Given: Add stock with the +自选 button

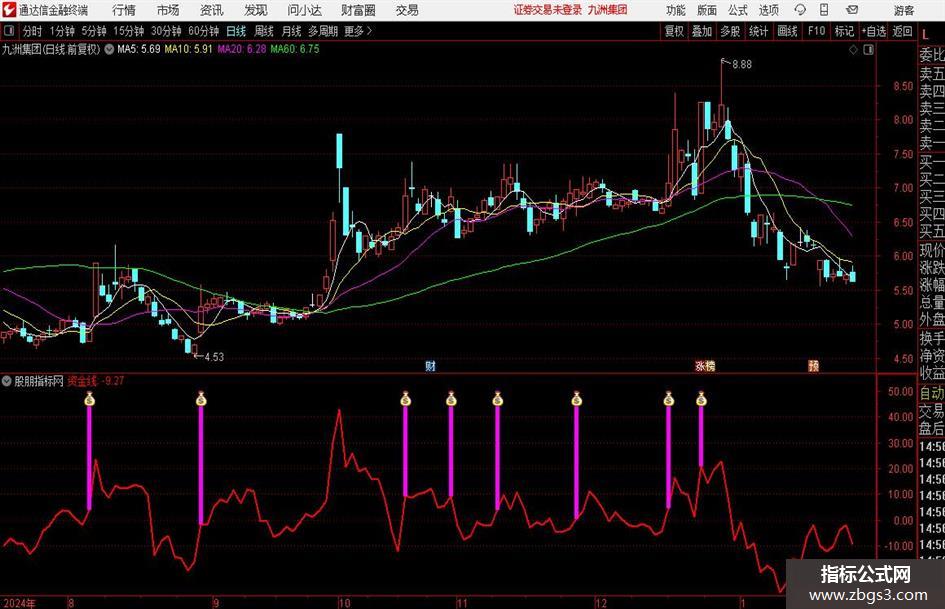Looking at the screenshot, I should 873,31.
